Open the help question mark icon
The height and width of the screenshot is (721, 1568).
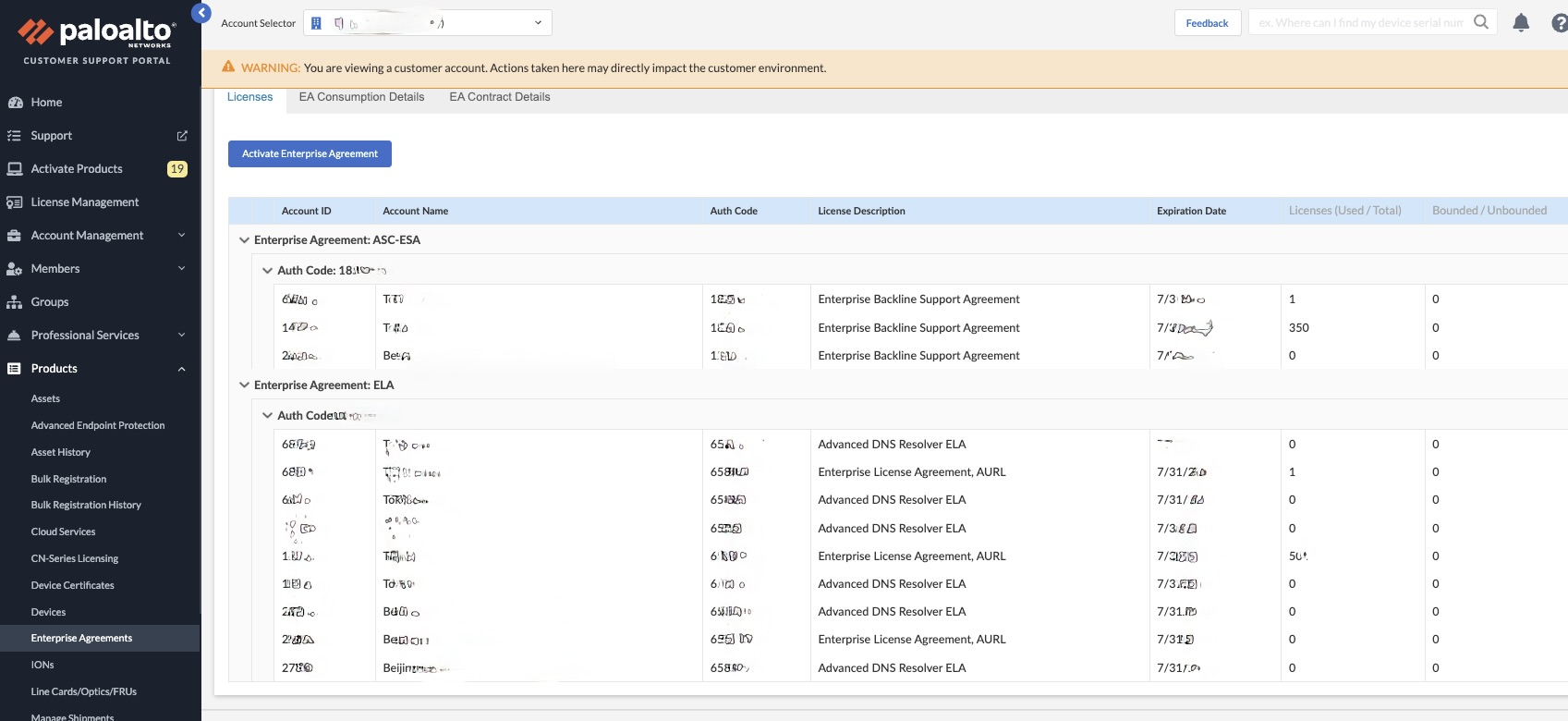pos(1560,23)
